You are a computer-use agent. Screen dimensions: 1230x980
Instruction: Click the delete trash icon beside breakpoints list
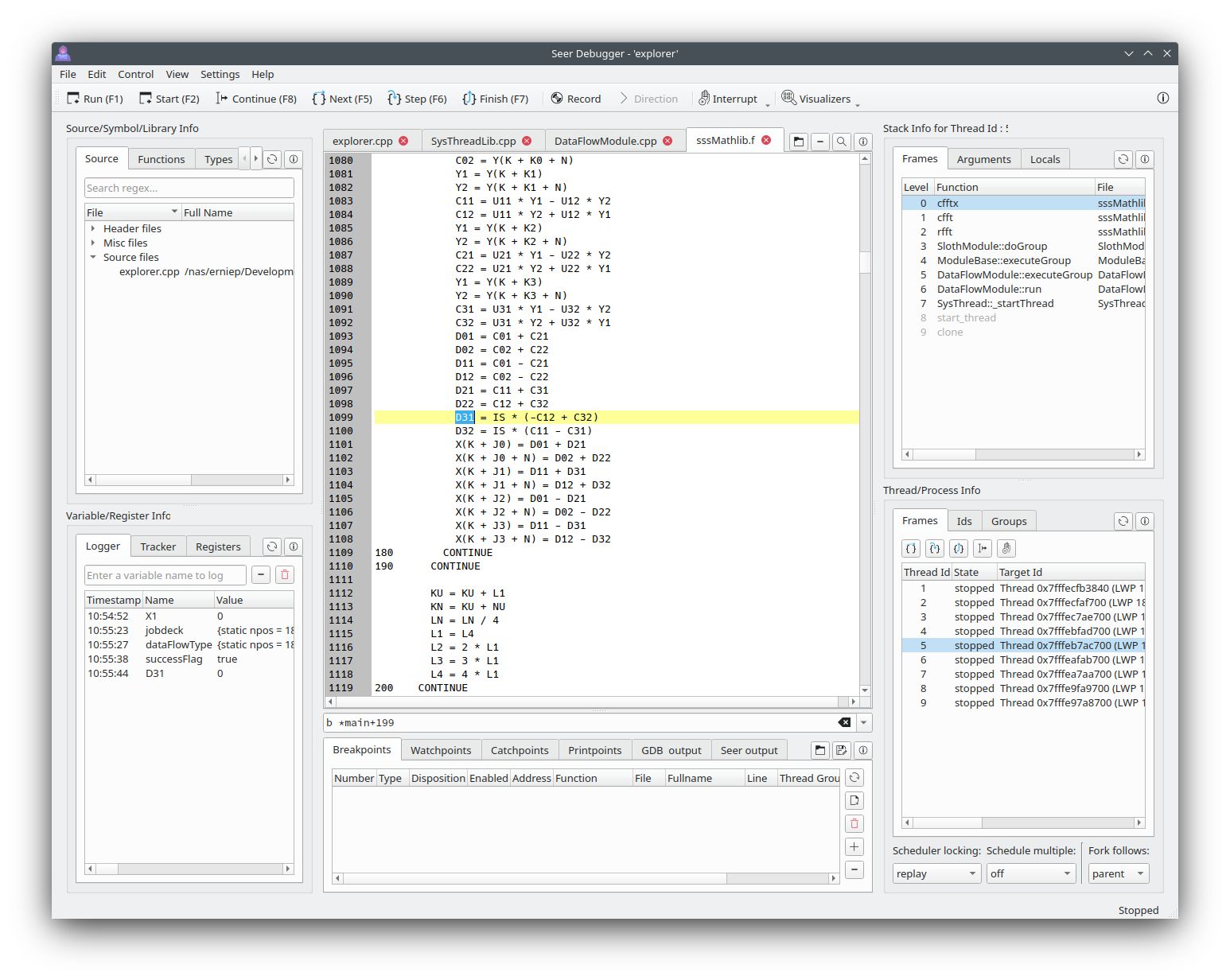(854, 823)
